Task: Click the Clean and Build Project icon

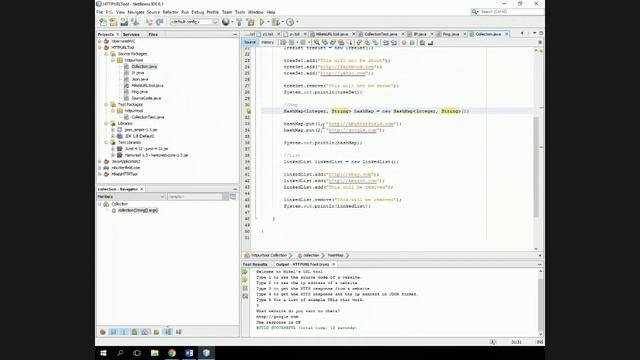Action: click(x=251, y=22)
